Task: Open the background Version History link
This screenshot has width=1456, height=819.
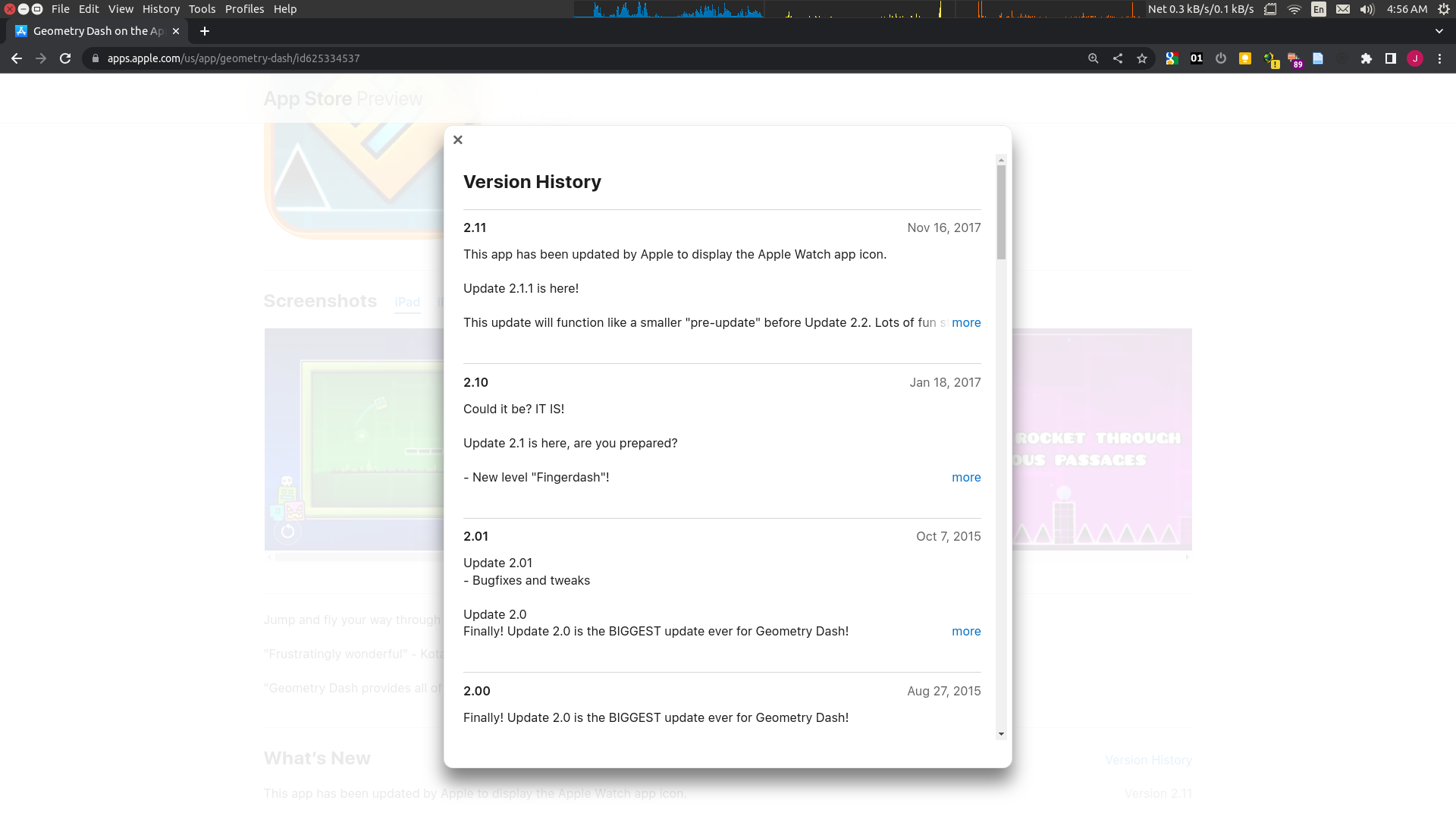Action: click(1148, 760)
